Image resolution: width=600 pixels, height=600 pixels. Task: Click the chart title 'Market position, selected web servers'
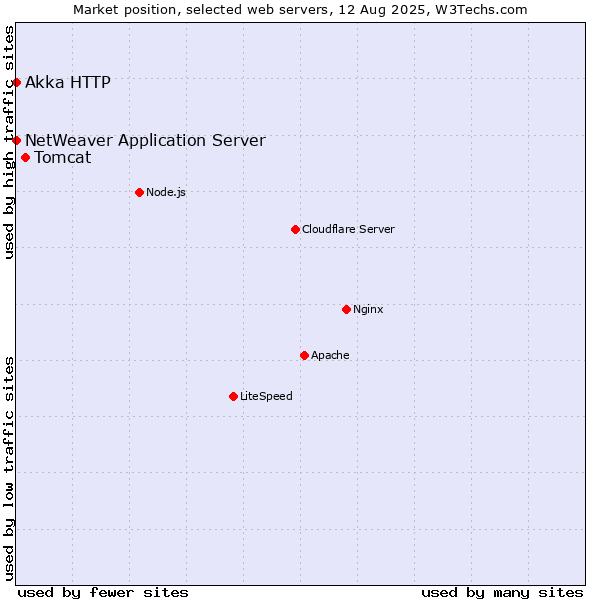click(x=201, y=10)
